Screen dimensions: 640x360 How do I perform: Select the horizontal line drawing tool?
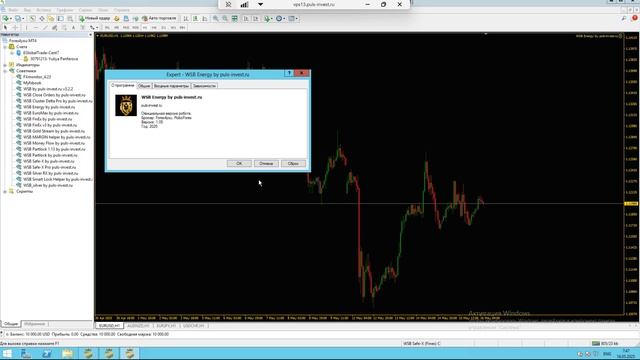pyautogui.click(x=36, y=27)
